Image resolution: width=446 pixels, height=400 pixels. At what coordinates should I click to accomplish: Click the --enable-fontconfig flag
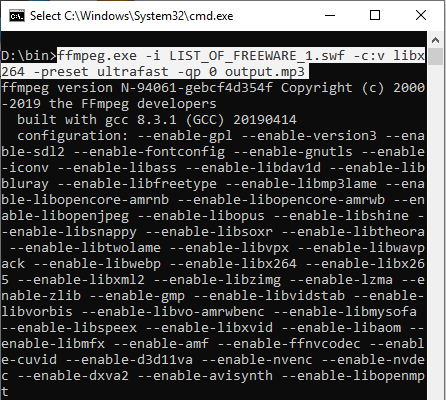(x=149, y=152)
